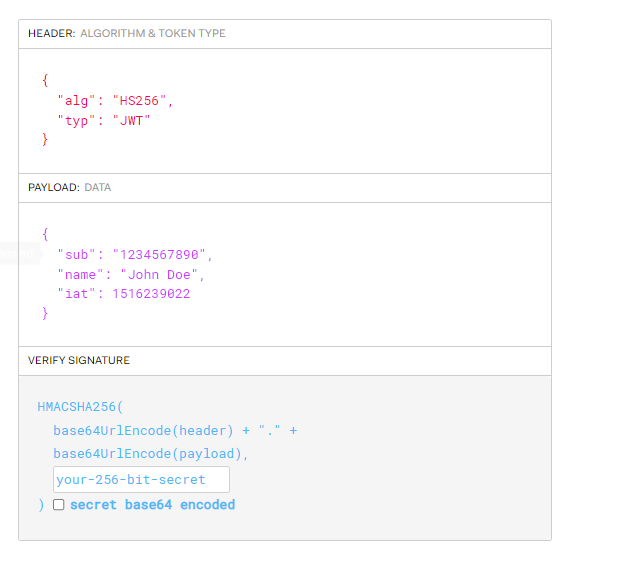634x565 pixels.
Task: Click the your-256-bit-secret input field
Action: click(141, 479)
